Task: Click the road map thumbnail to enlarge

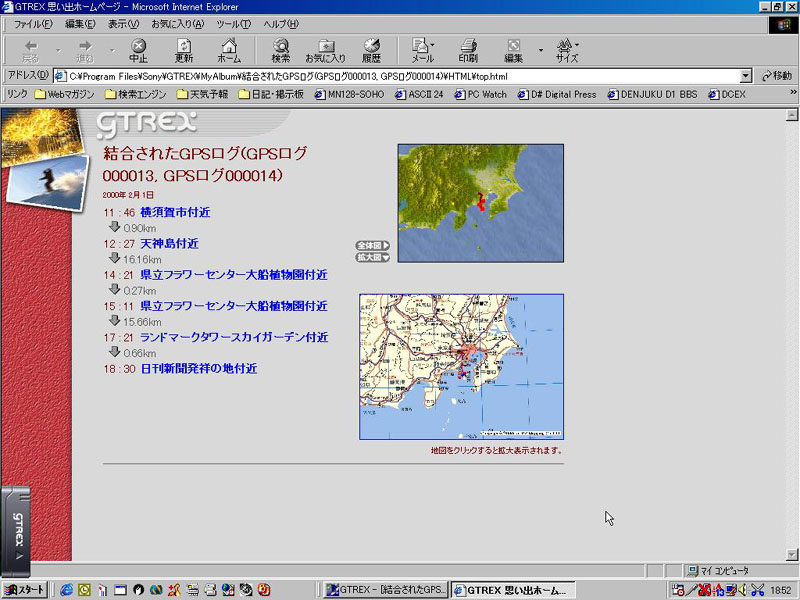Action: (461, 366)
